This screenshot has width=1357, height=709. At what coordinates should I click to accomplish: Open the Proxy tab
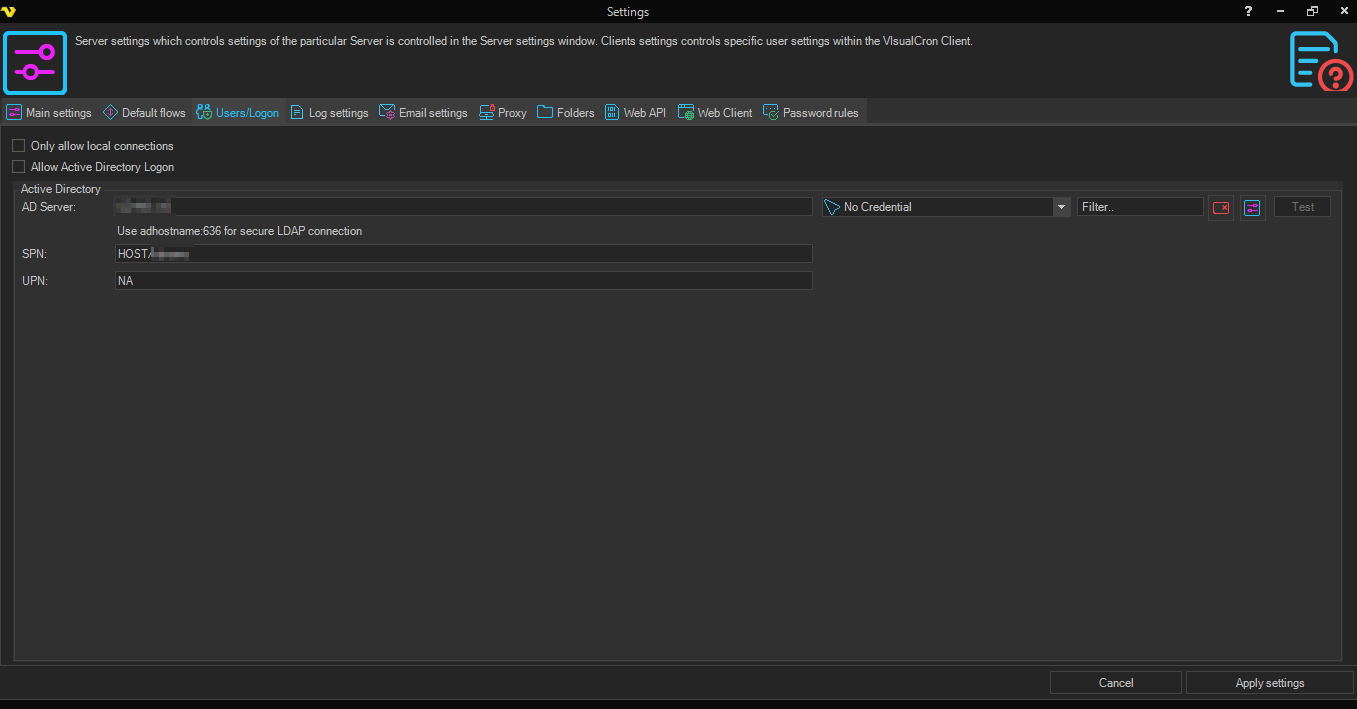[x=503, y=113]
